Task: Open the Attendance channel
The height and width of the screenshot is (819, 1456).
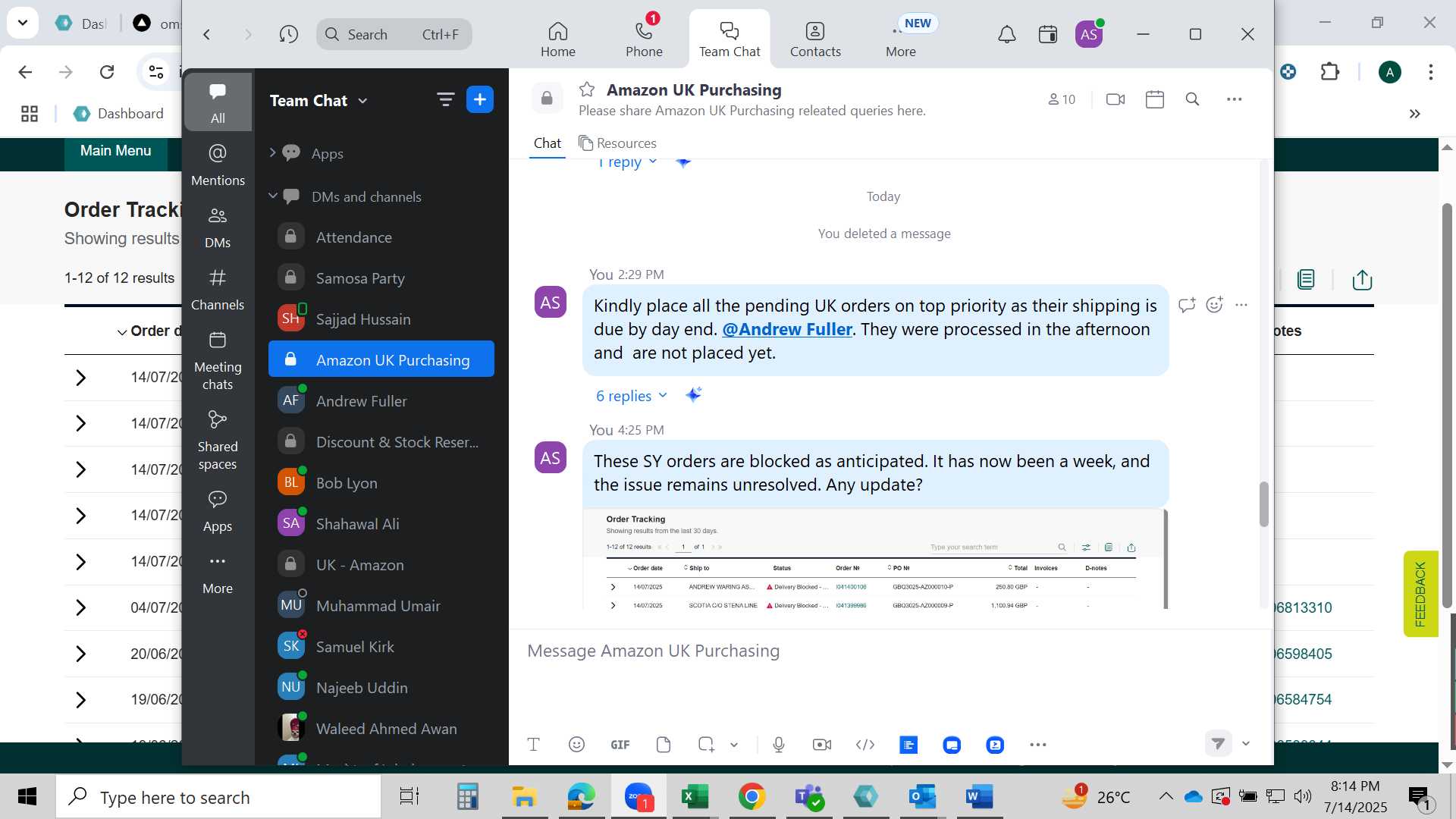Action: [x=381, y=237]
